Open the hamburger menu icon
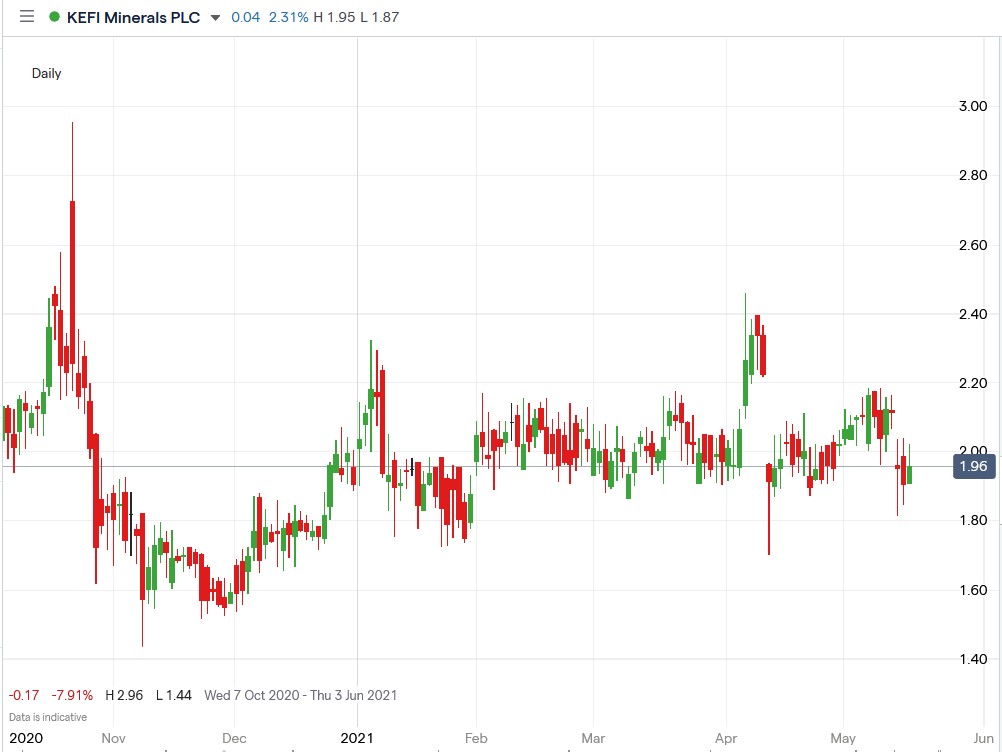Screen dimensions: 1002x752 point(26,16)
